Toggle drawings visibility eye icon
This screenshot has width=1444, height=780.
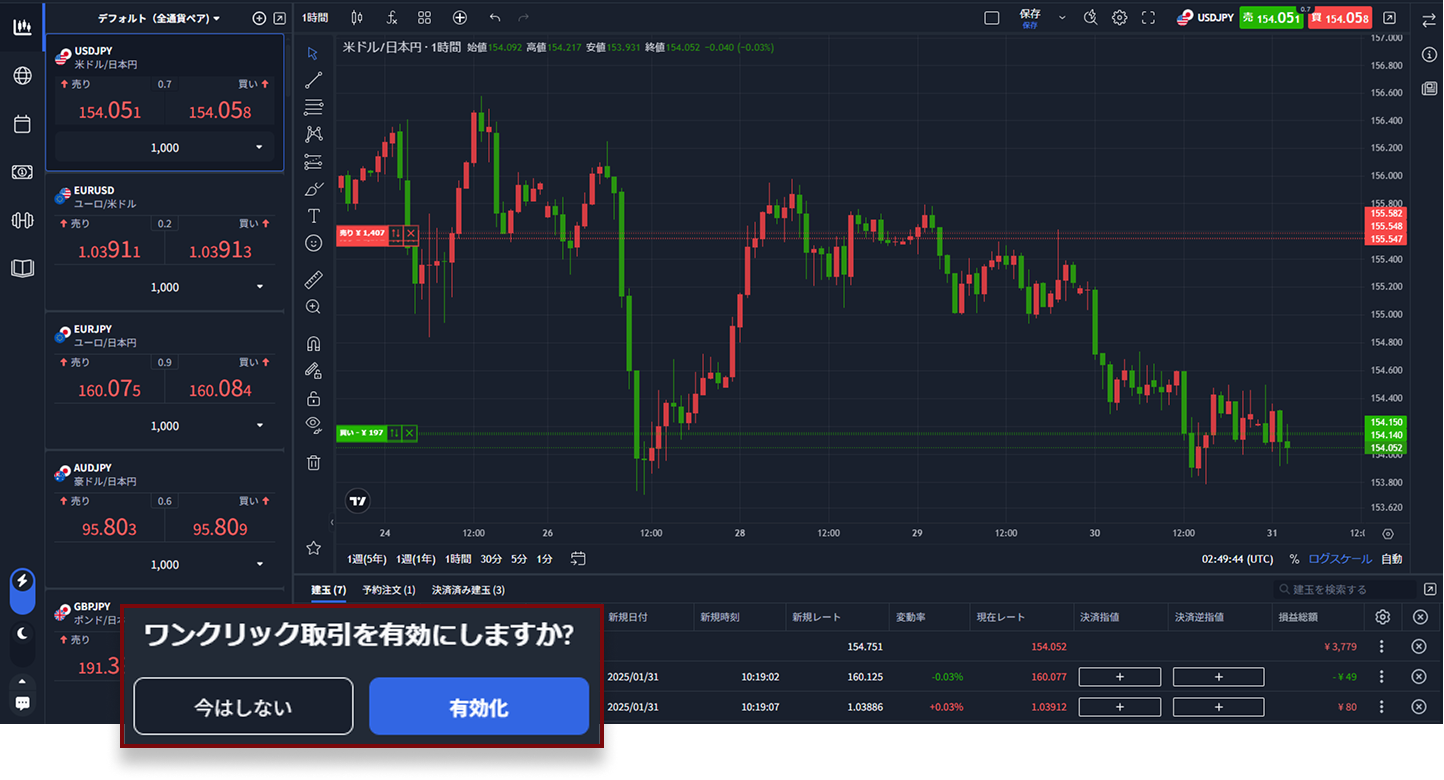pos(314,424)
